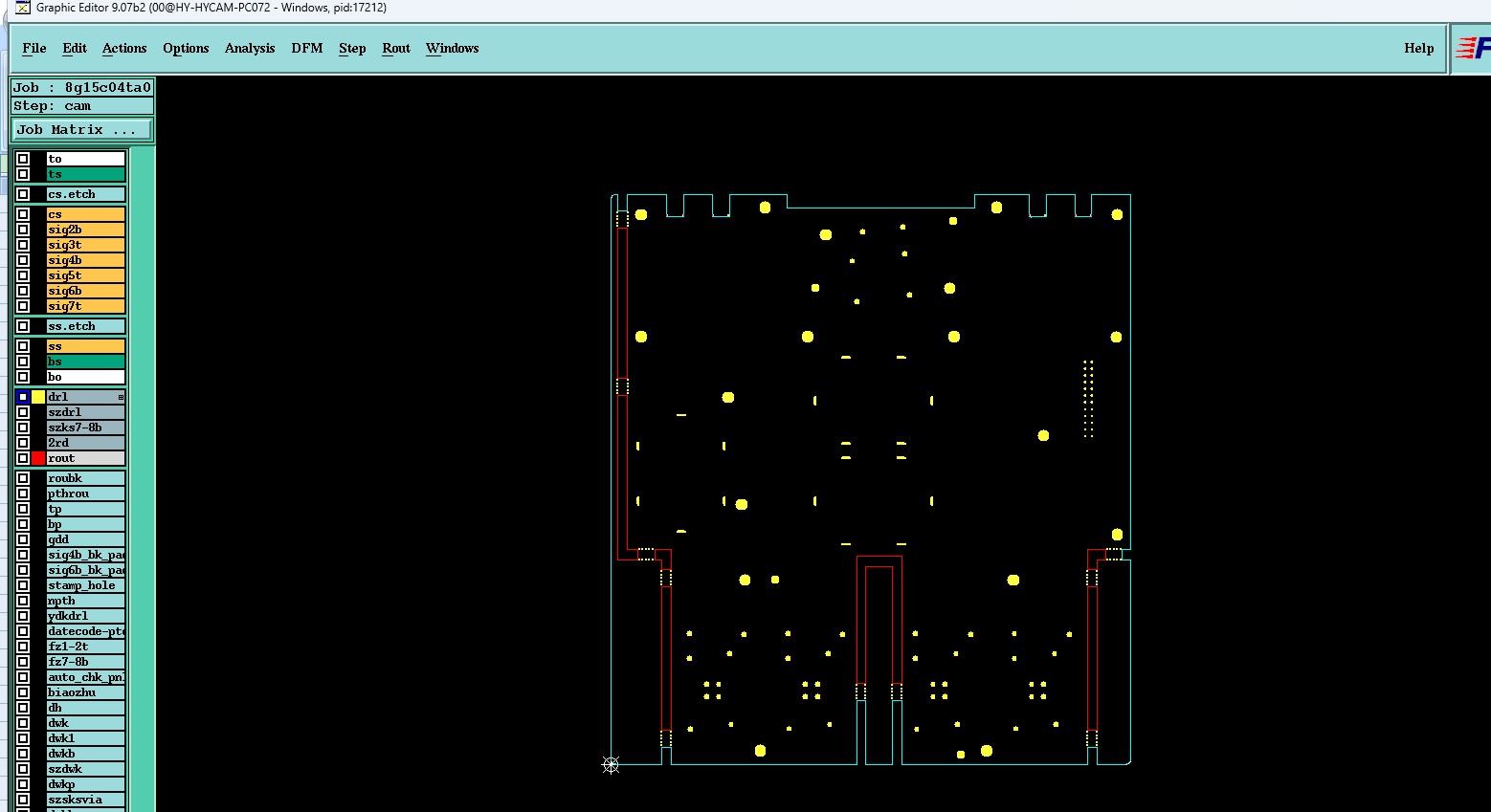Click the red color swatch for rout
Viewport: 1491px width, 812px height.
[x=38, y=458]
